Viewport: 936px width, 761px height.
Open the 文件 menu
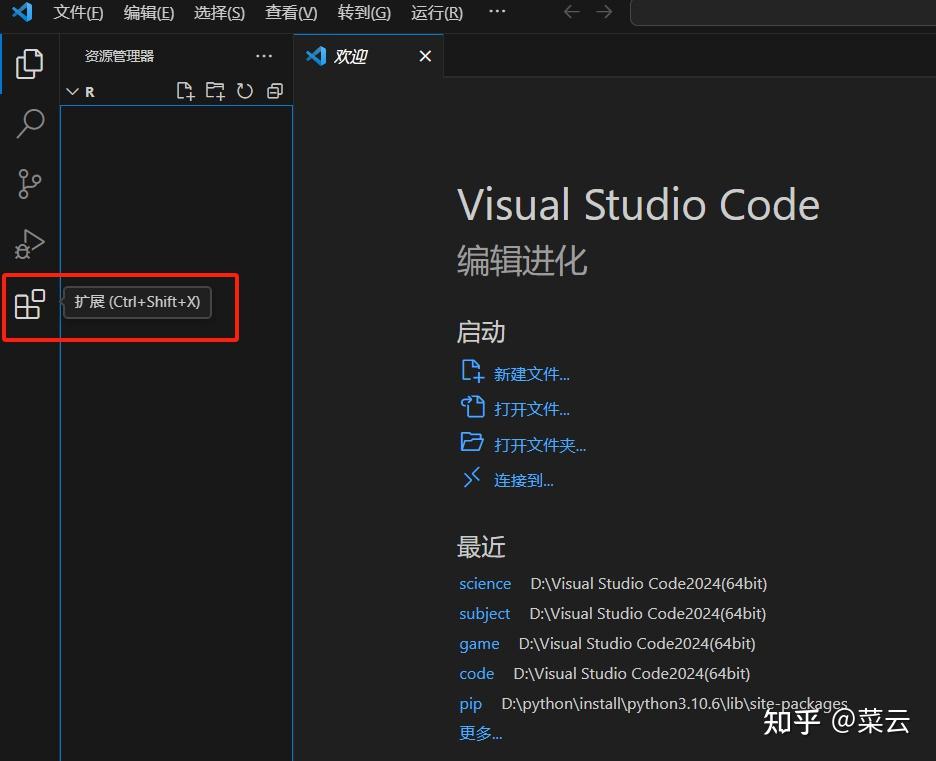point(78,13)
